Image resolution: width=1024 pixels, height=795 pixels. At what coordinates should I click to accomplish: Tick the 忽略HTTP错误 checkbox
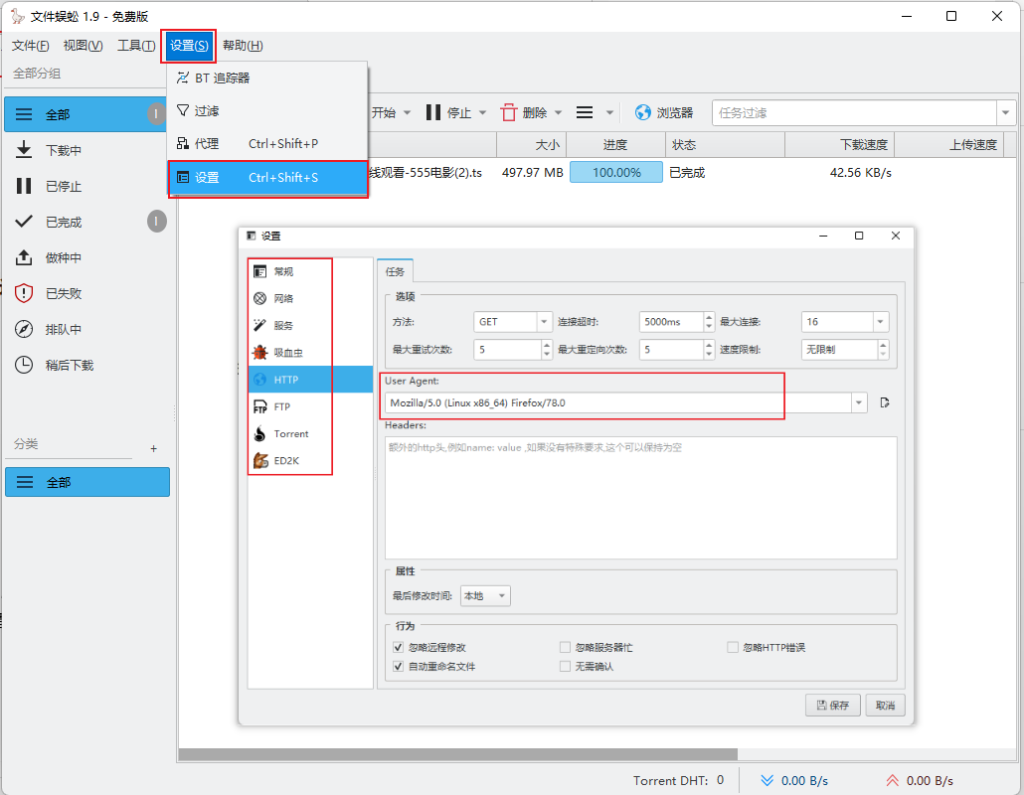[733, 647]
